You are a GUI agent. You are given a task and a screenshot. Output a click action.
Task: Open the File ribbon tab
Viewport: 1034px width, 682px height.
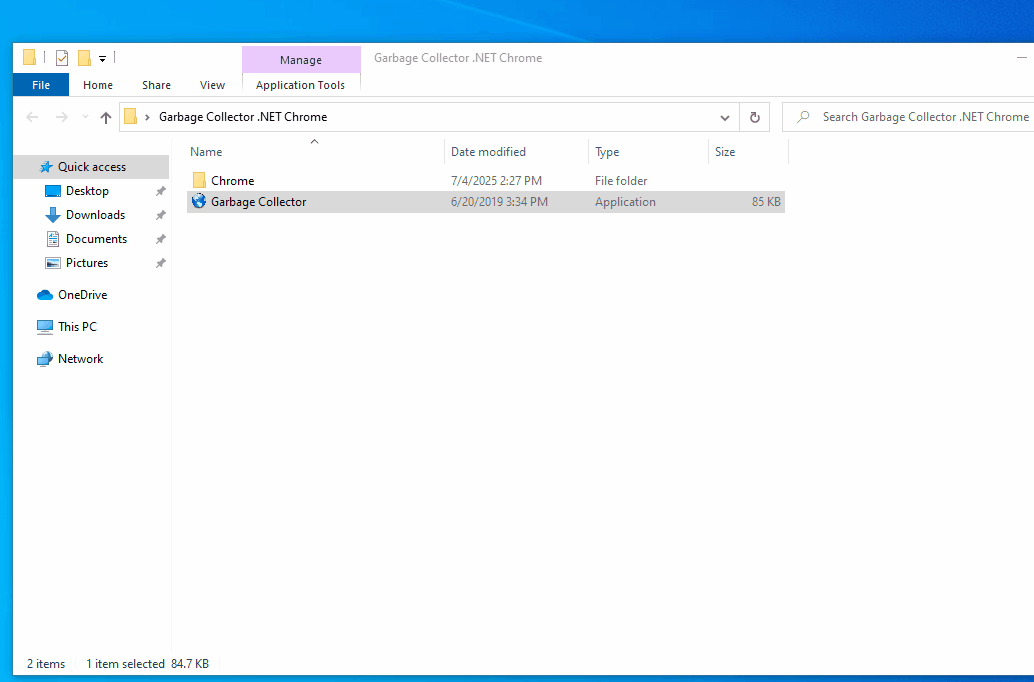click(41, 85)
